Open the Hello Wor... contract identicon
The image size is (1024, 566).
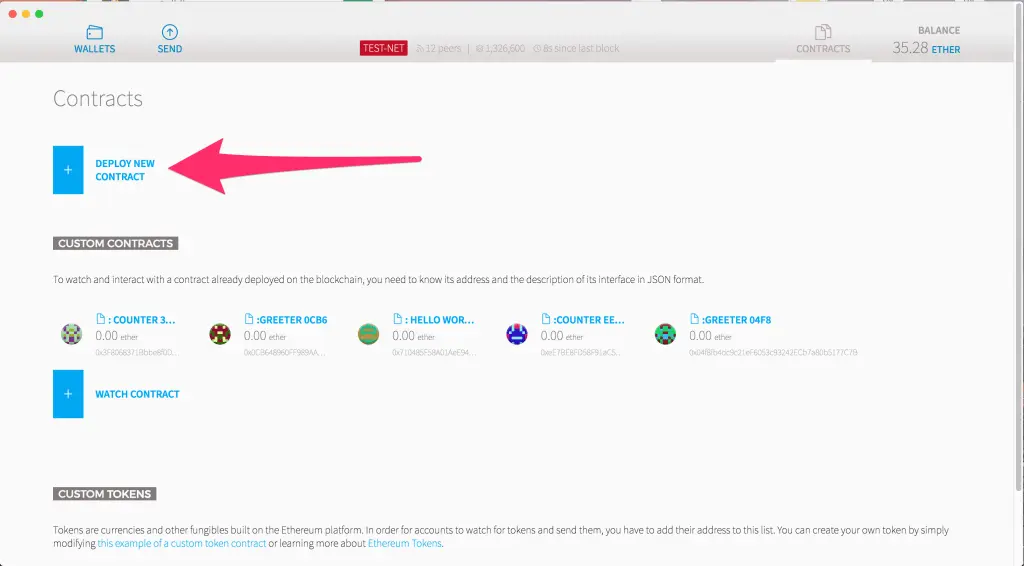coord(368,334)
